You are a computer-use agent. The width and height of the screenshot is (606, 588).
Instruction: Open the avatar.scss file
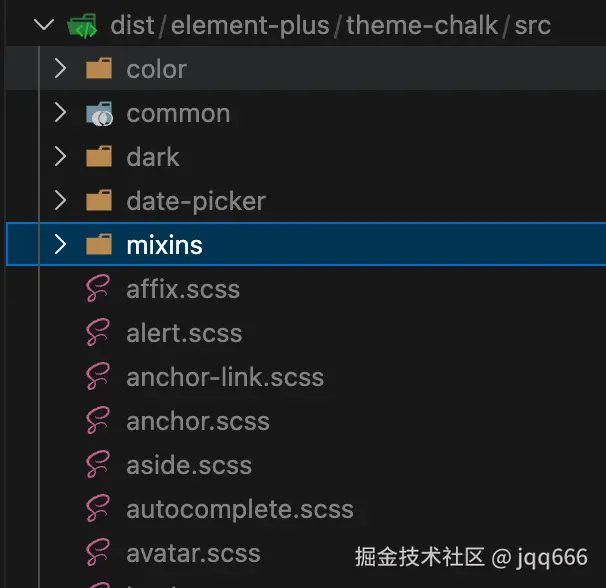tap(193, 553)
